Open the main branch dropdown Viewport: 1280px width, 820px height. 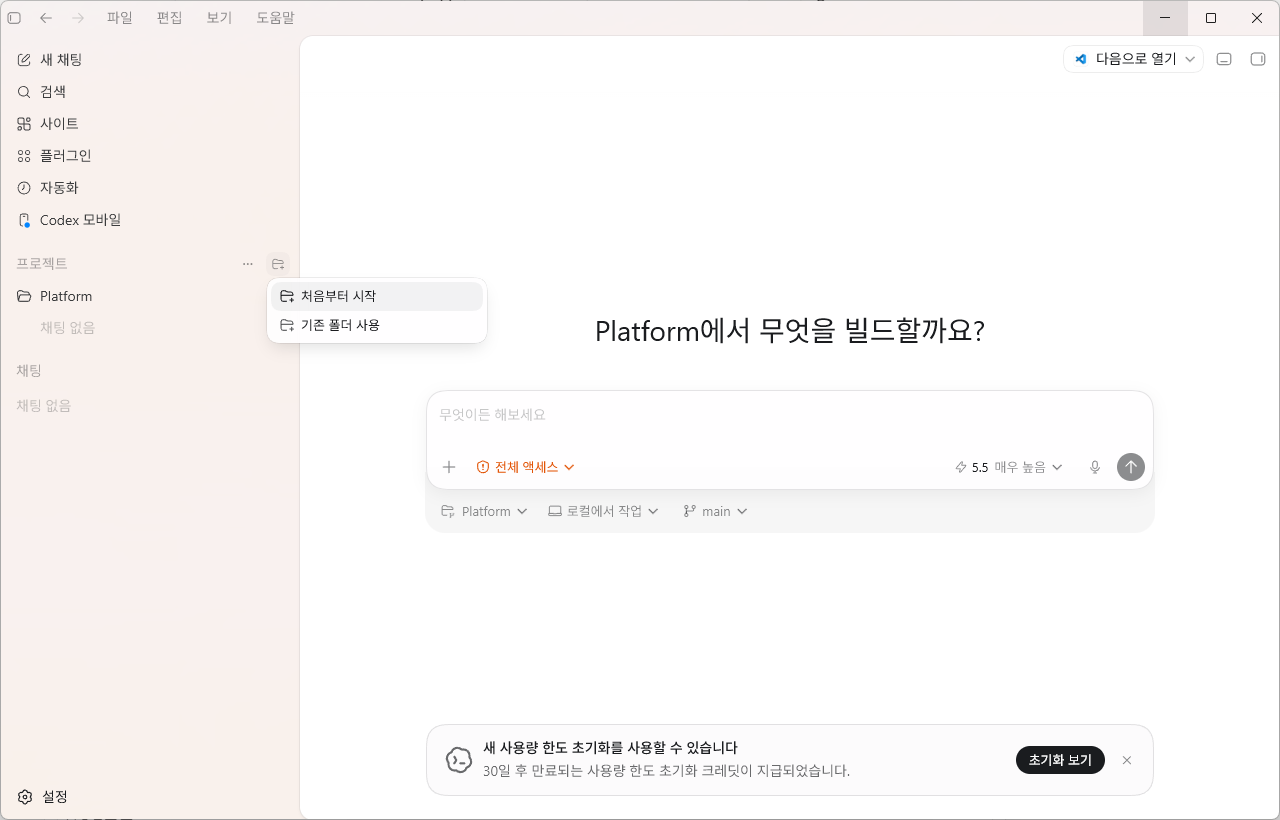pyautogui.click(x=716, y=511)
